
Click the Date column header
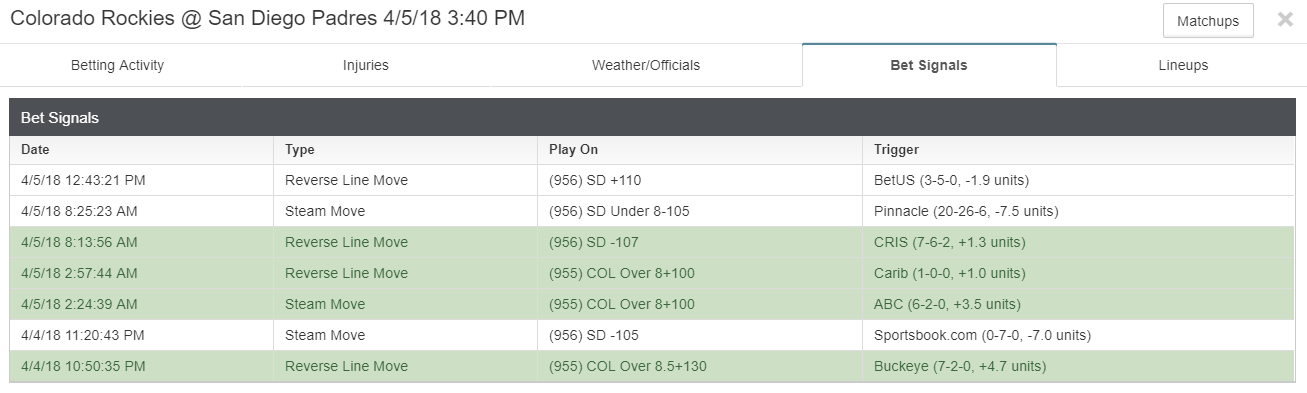coord(141,150)
